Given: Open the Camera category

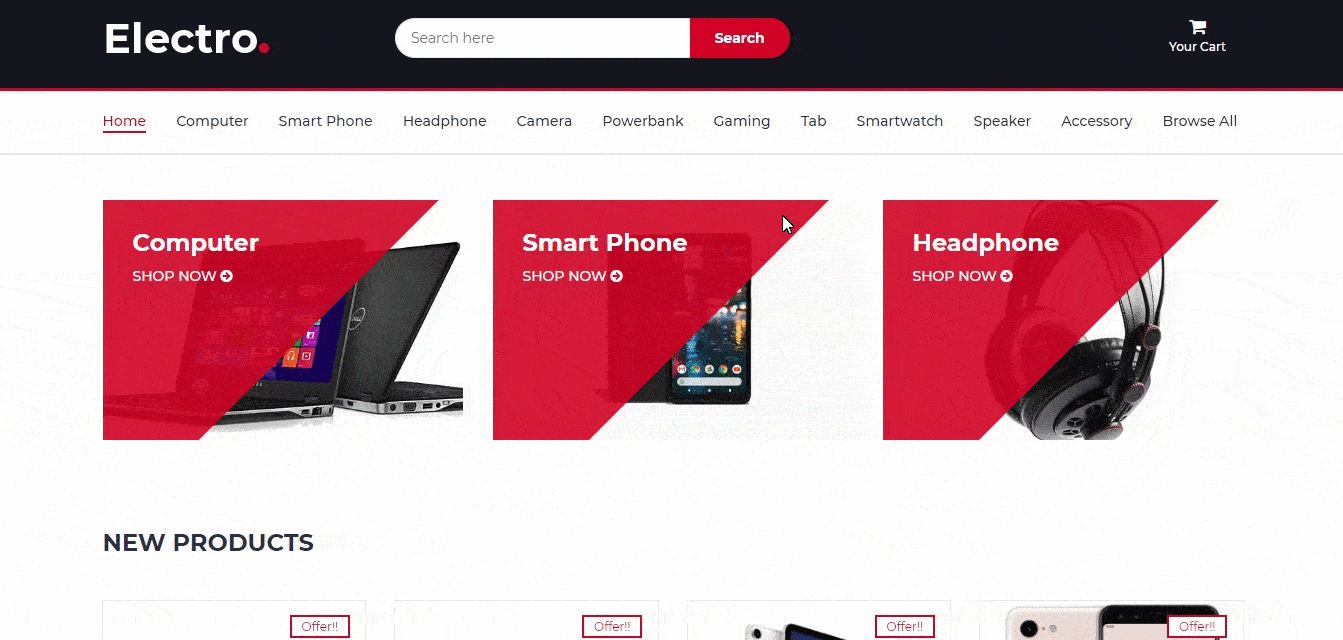Looking at the screenshot, I should 544,121.
